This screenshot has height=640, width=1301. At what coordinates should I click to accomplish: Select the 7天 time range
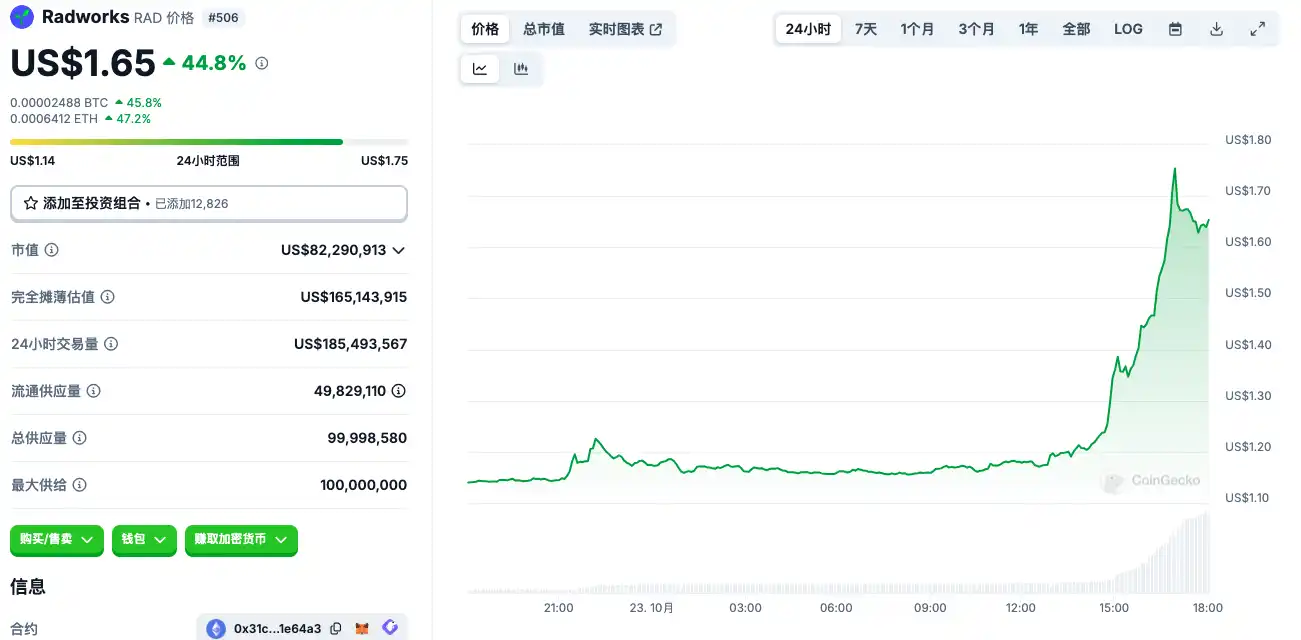point(866,29)
